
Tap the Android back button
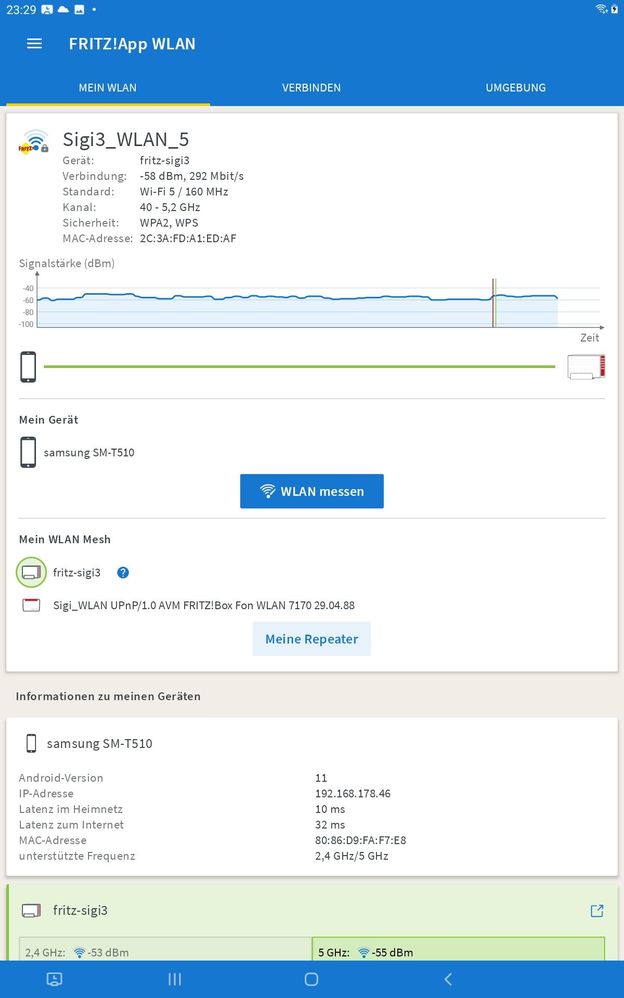(x=448, y=980)
